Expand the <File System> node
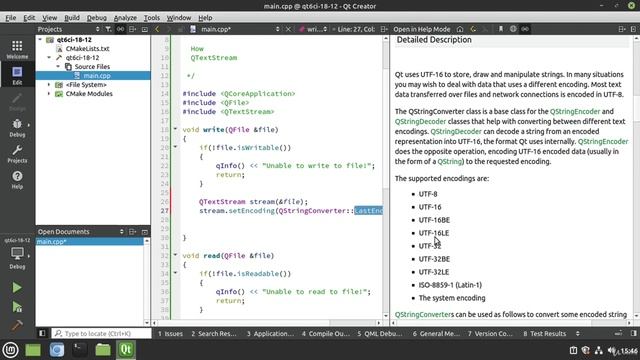This screenshot has width=640, height=360. click(49, 84)
